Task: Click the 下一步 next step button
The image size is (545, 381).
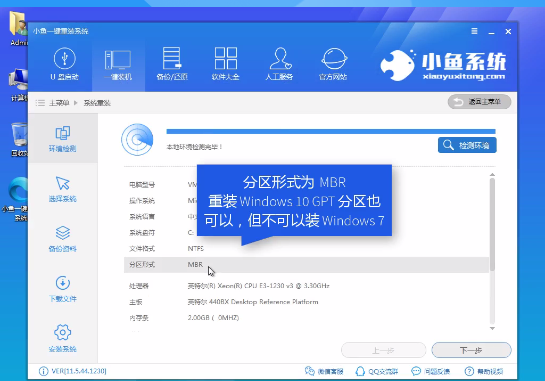Action: pyautogui.click(x=471, y=350)
